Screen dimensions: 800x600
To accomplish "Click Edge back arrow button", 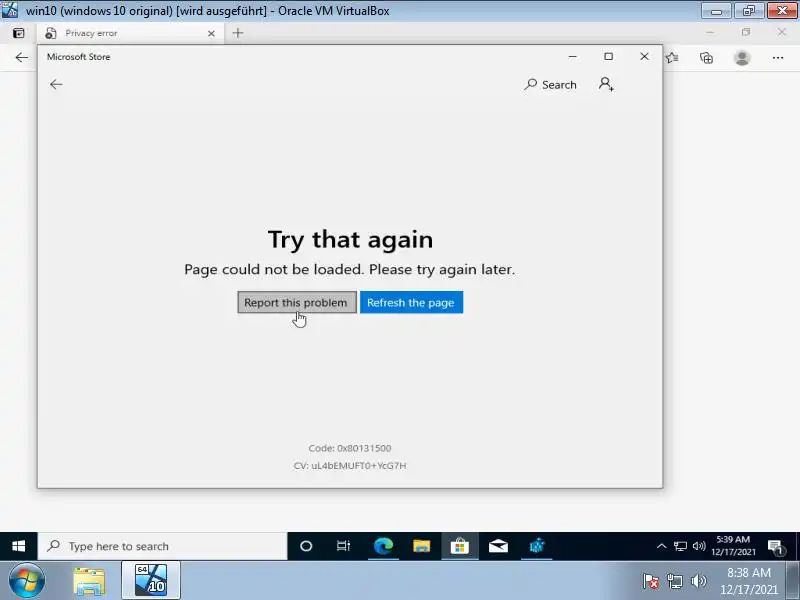I will (x=21, y=58).
